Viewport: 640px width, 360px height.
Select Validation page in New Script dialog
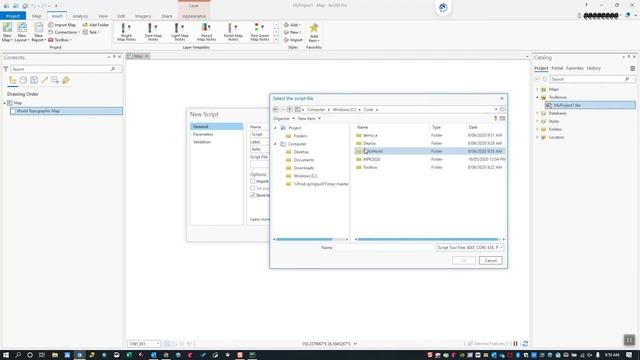point(202,142)
